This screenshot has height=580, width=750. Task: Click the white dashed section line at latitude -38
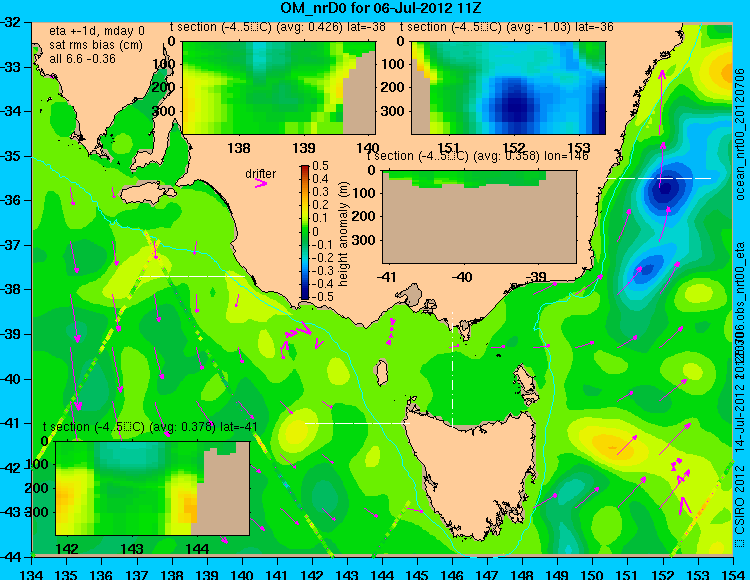point(193,276)
